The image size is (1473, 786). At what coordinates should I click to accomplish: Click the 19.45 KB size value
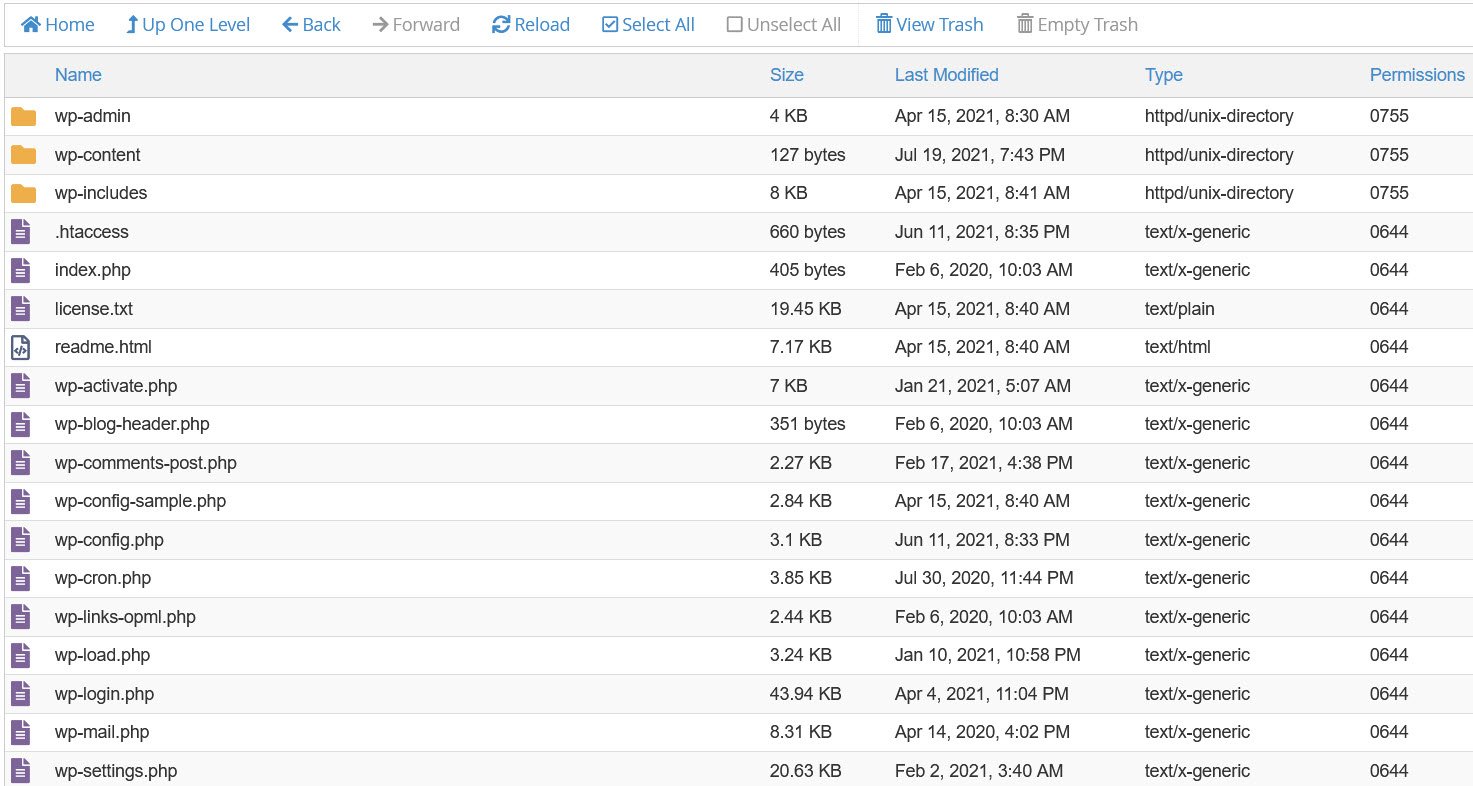(x=805, y=309)
